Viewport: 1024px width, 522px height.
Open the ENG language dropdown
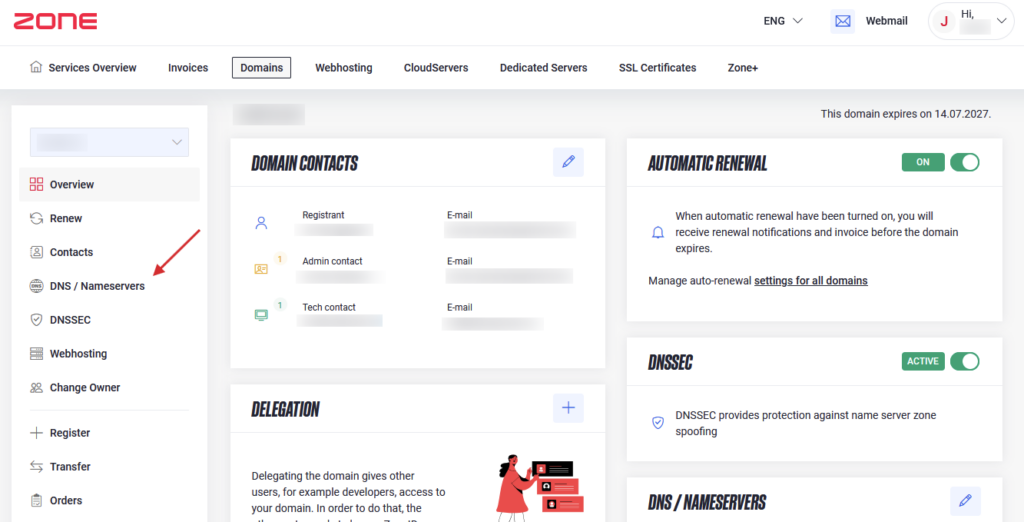[x=783, y=21]
